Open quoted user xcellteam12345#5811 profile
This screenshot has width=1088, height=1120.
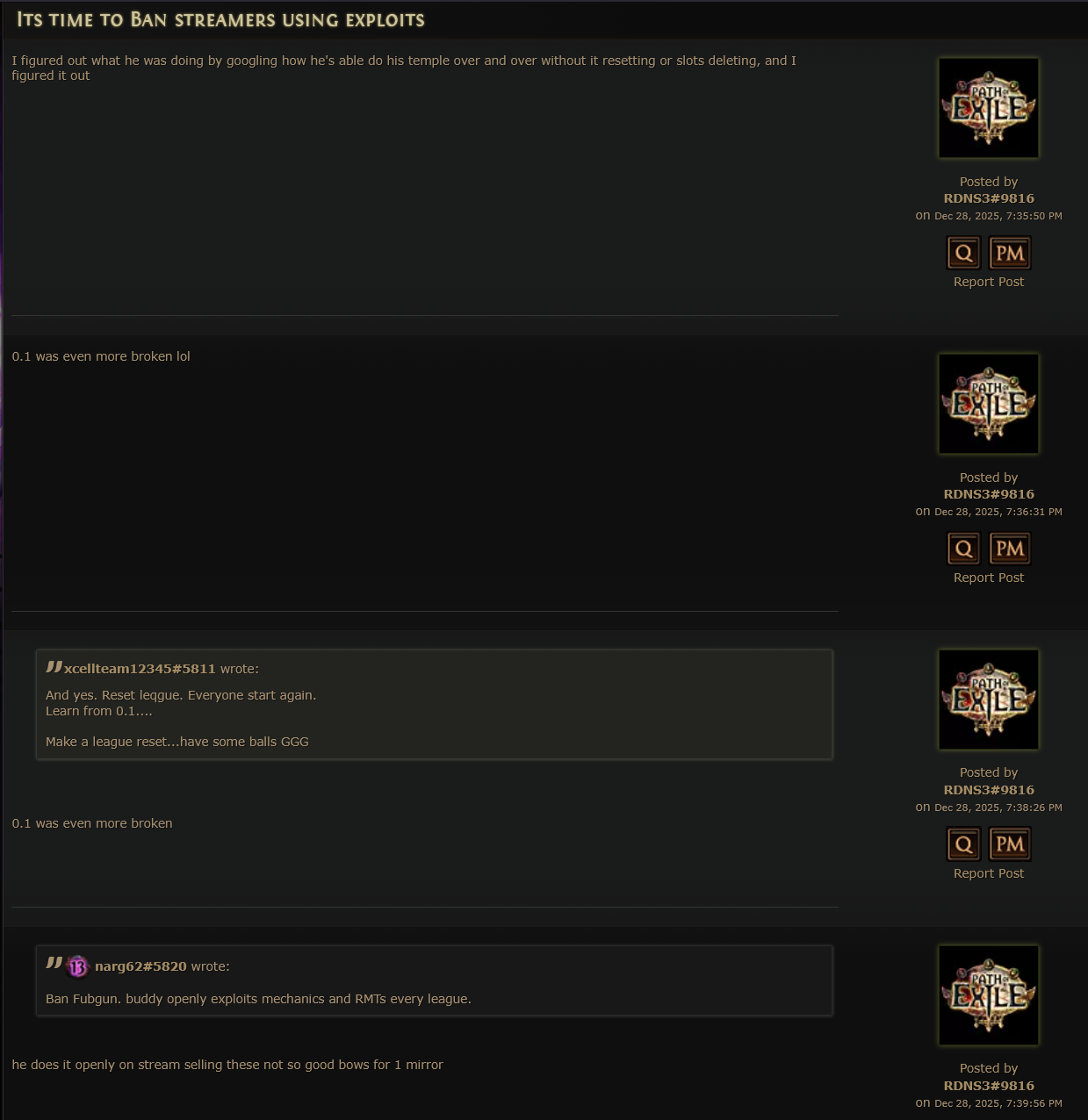(140, 669)
